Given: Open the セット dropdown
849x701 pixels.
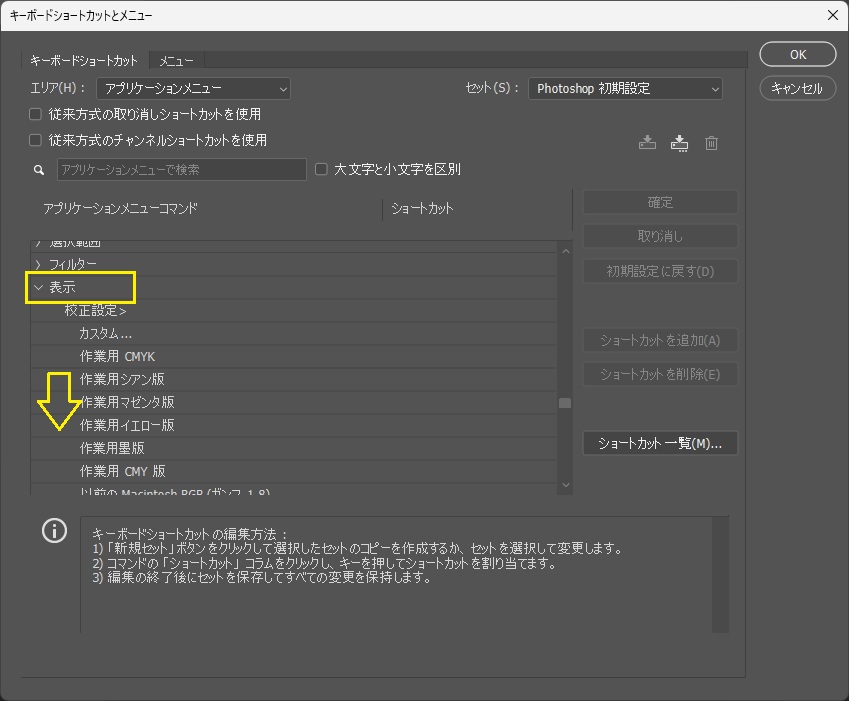Looking at the screenshot, I should [625, 89].
